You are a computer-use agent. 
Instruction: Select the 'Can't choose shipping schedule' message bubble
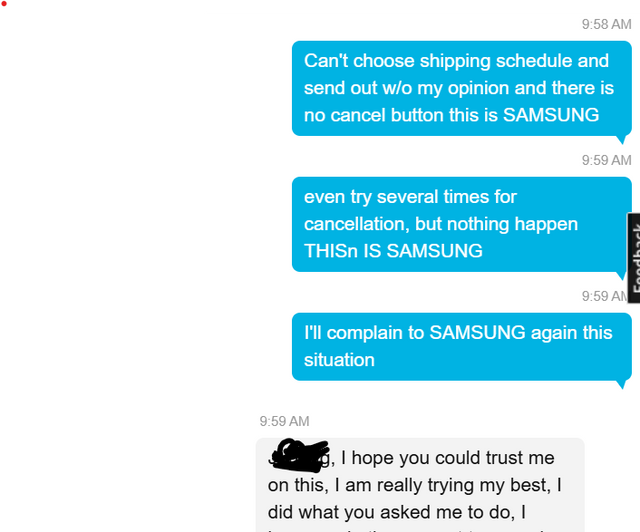[x=462, y=88]
